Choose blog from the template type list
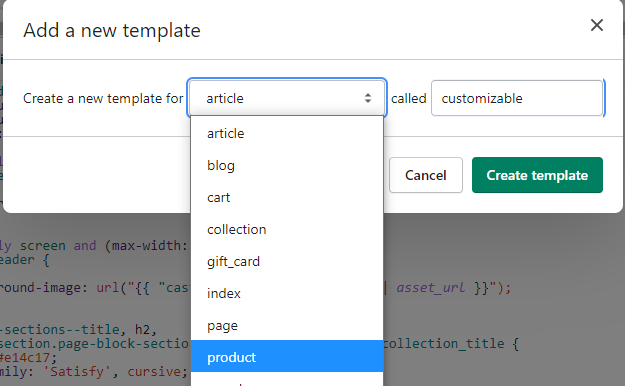The width and height of the screenshot is (625, 386). coord(287,165)
